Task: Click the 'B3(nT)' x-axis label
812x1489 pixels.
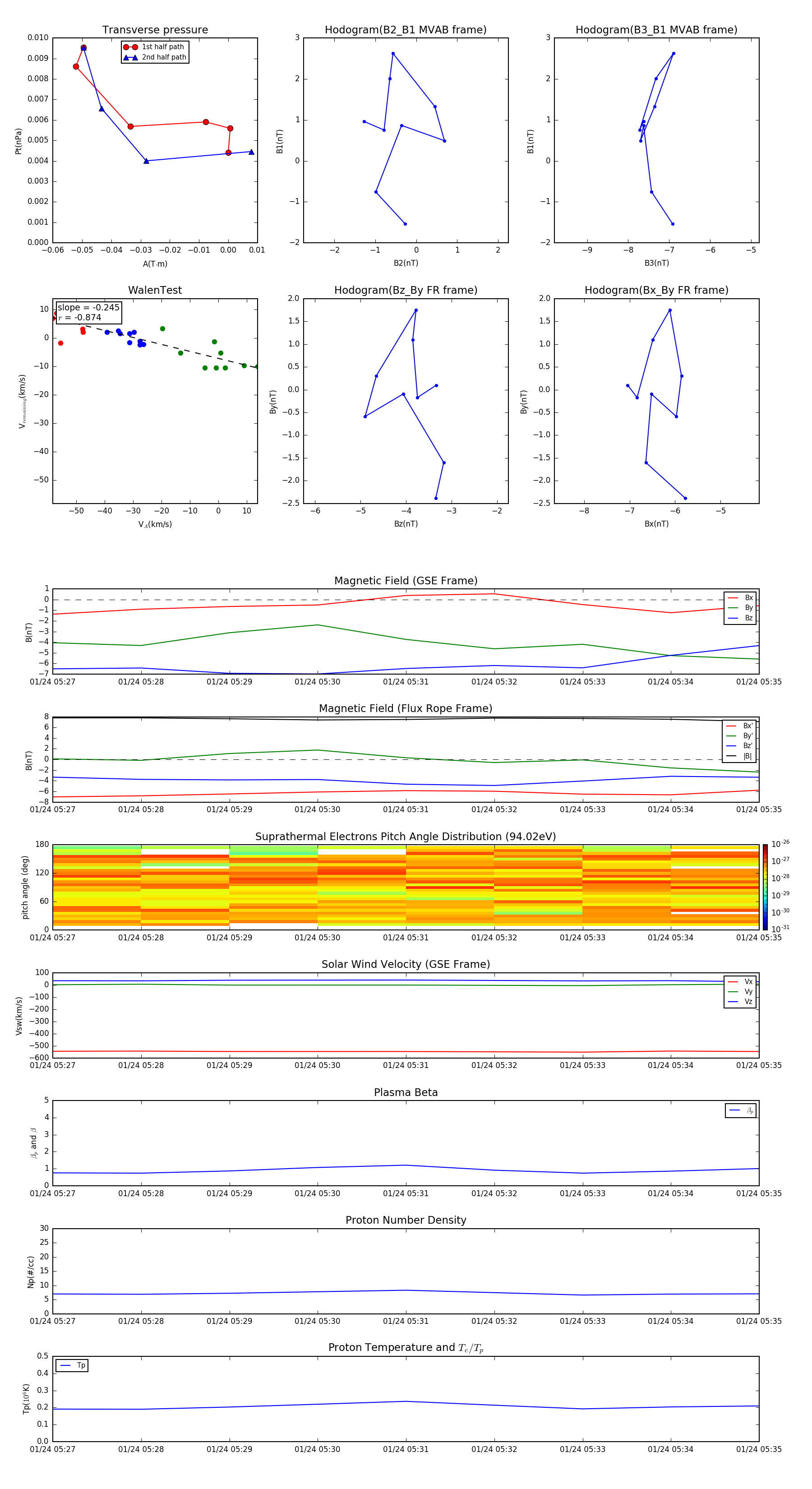Action: pos(656,263)
